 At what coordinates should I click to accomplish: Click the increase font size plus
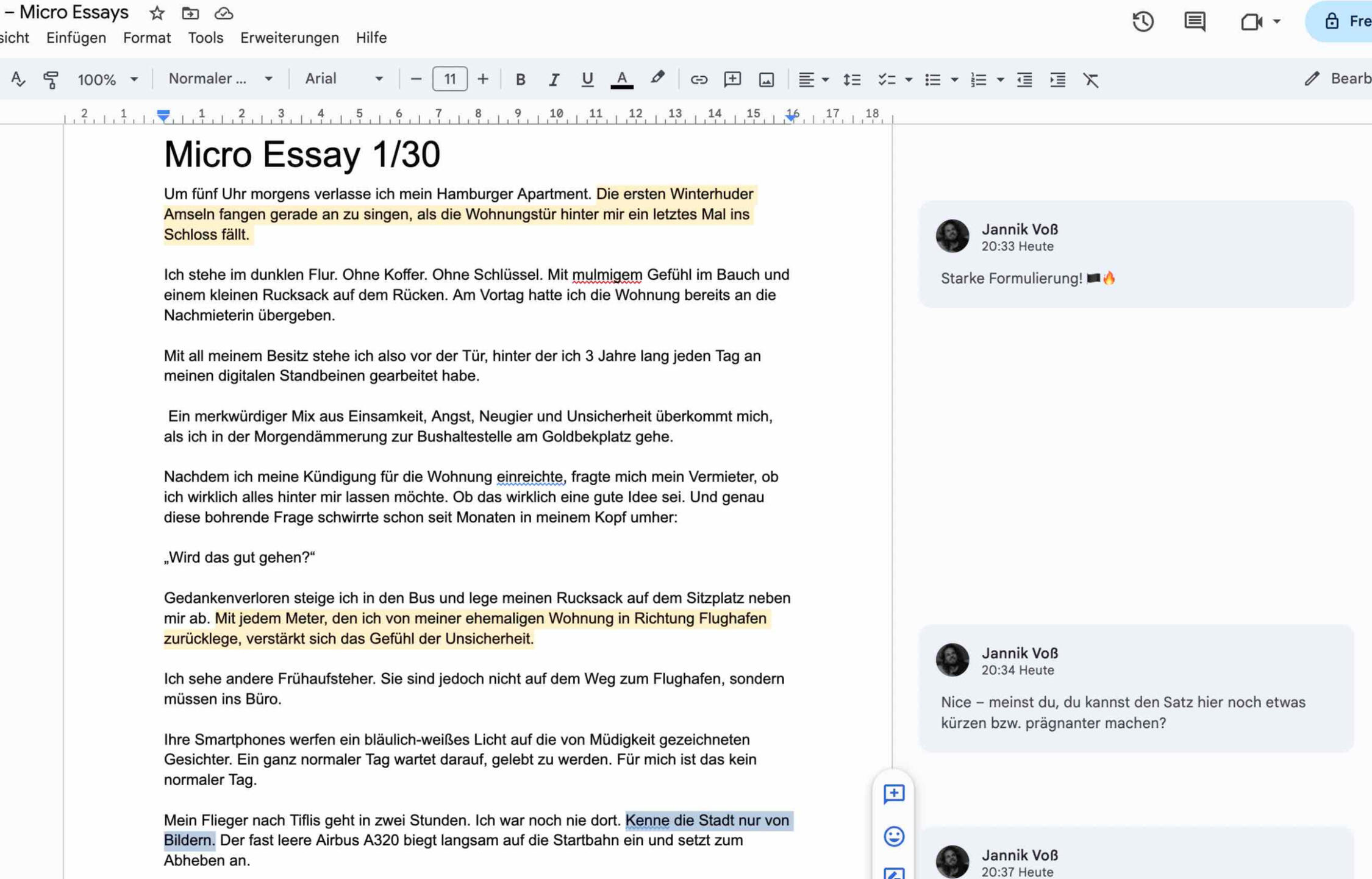482,79
